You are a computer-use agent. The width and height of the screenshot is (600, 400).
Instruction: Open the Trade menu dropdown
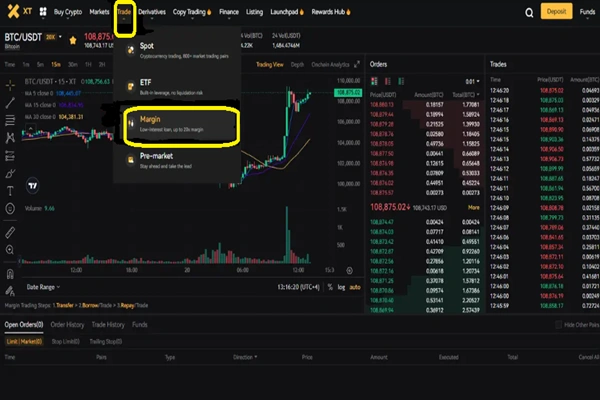click(x=124, y=13)
